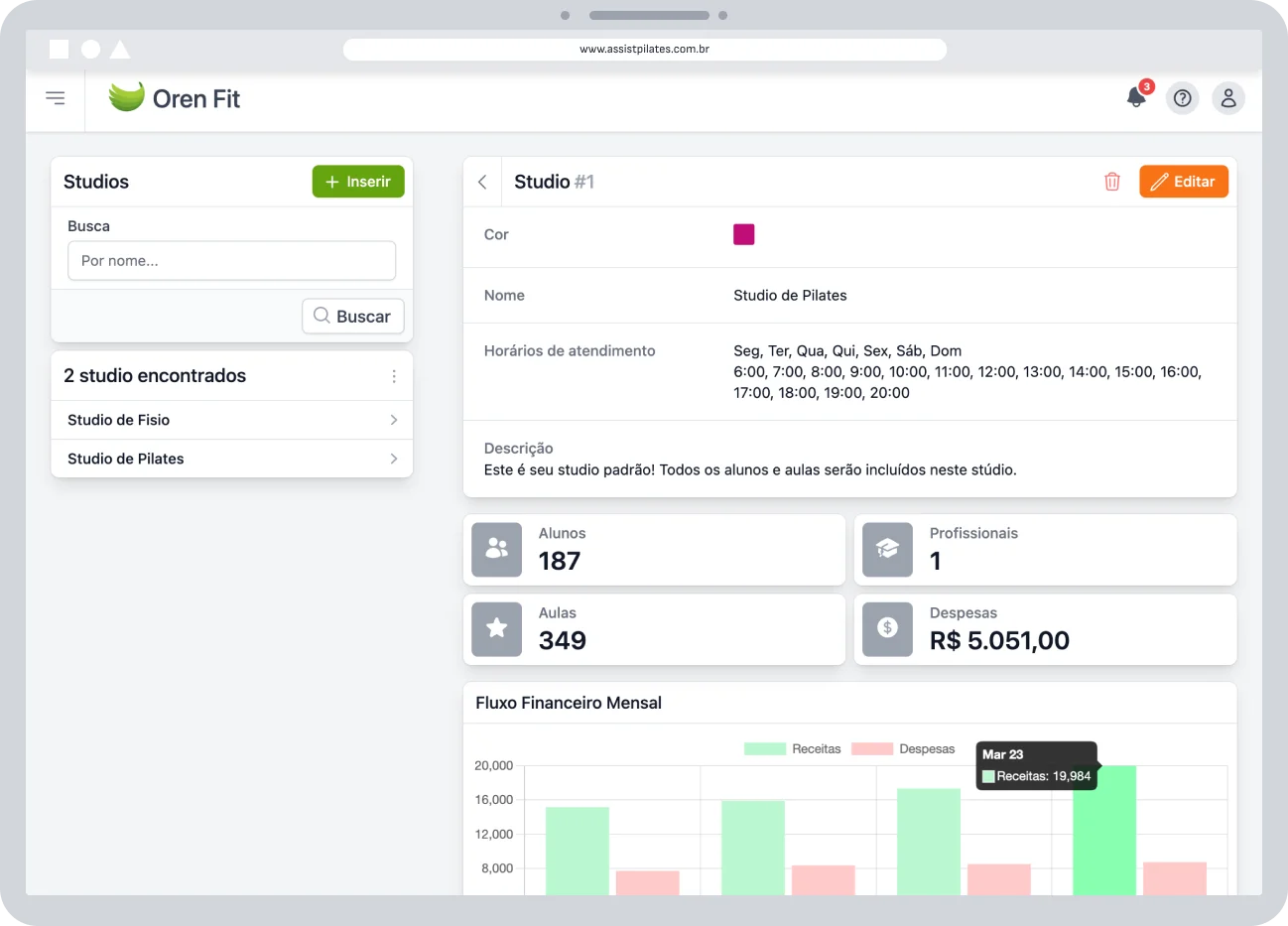Select Studio de Fisio in the list
Viewport: 1288px width, 926px height.
[x=231, y=420]
